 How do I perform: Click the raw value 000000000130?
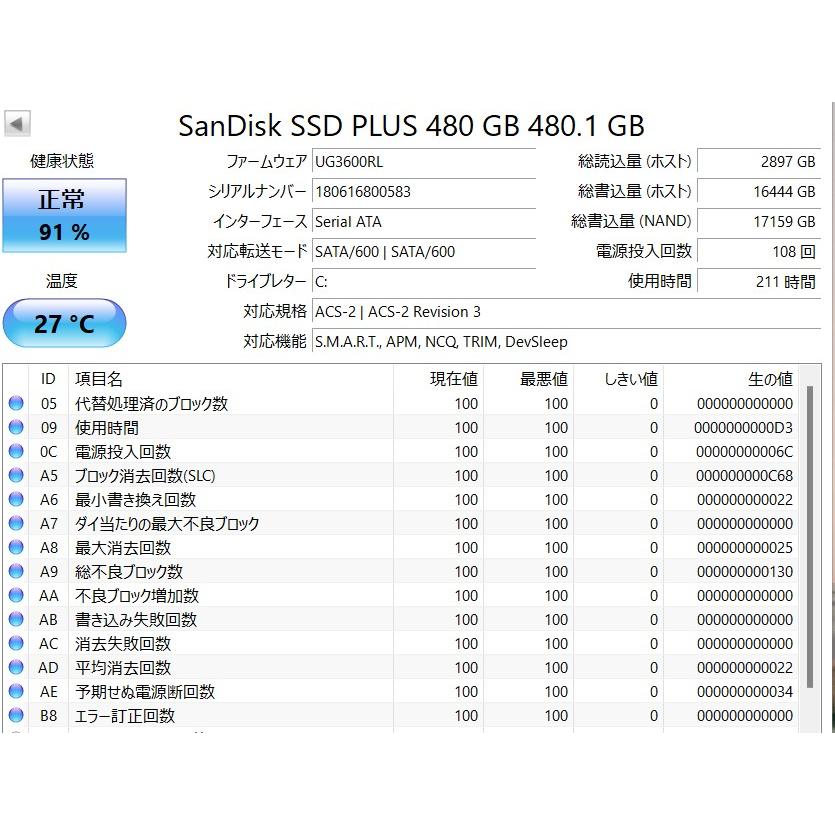[744, 571]
